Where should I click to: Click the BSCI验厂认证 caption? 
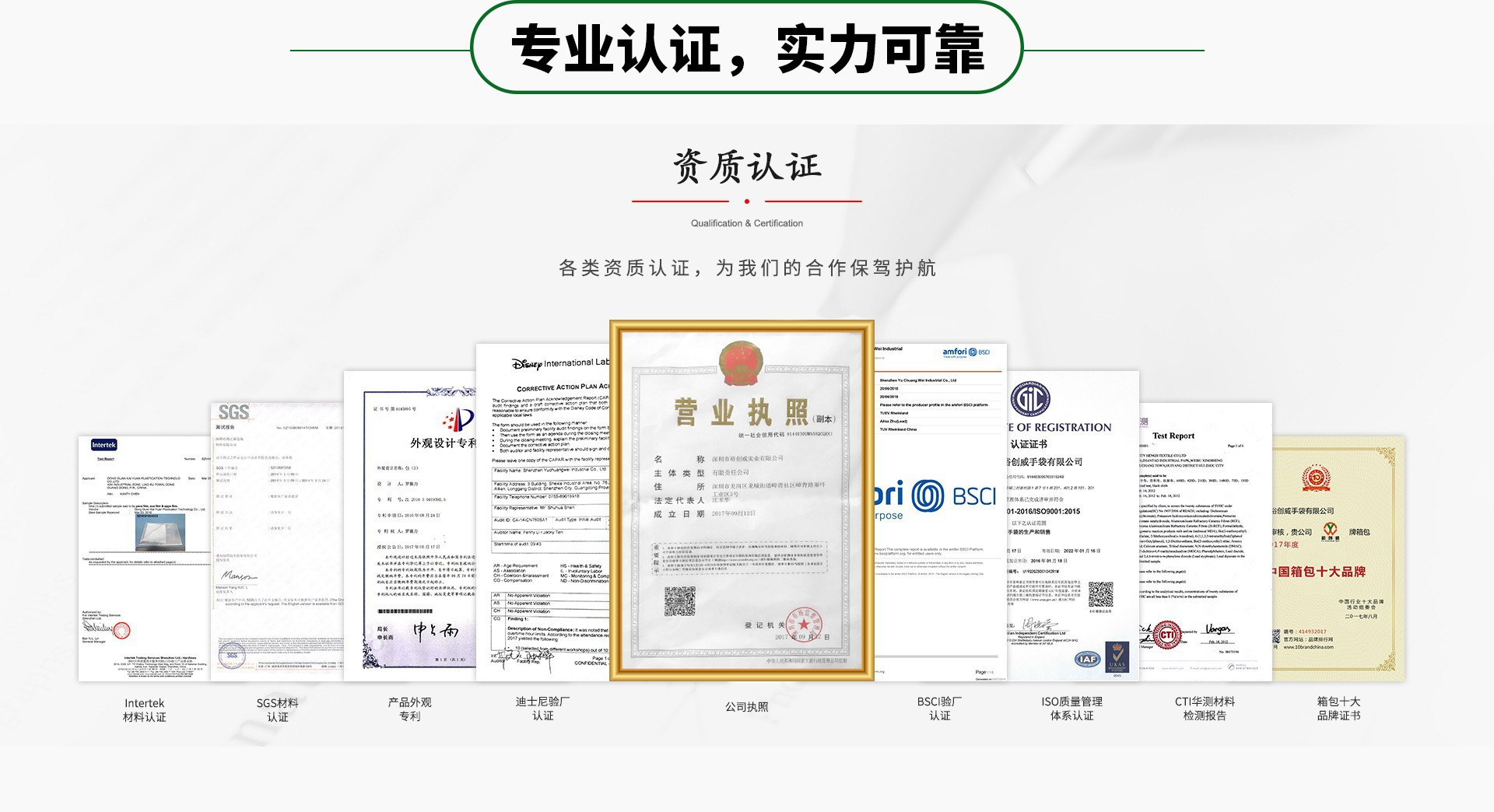pyautogui.click(x=939, y=708)
